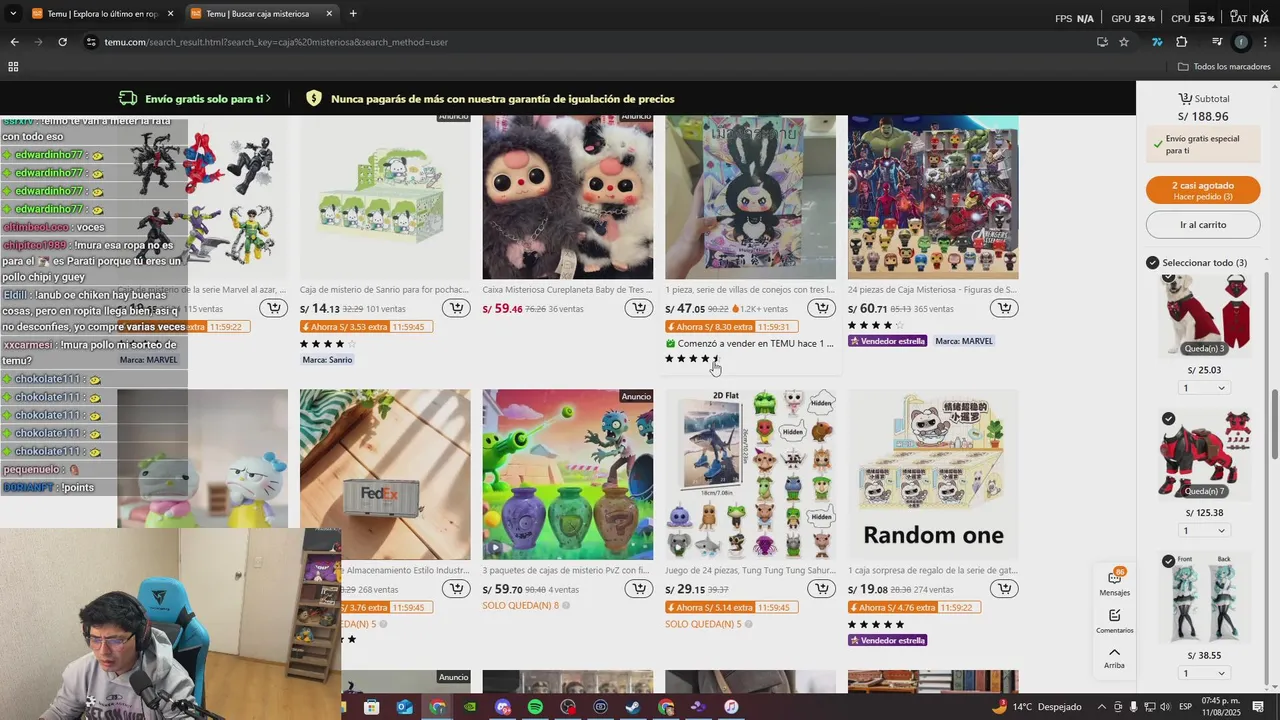Close the Temu Explora lo último tab

tap(170, 14)
